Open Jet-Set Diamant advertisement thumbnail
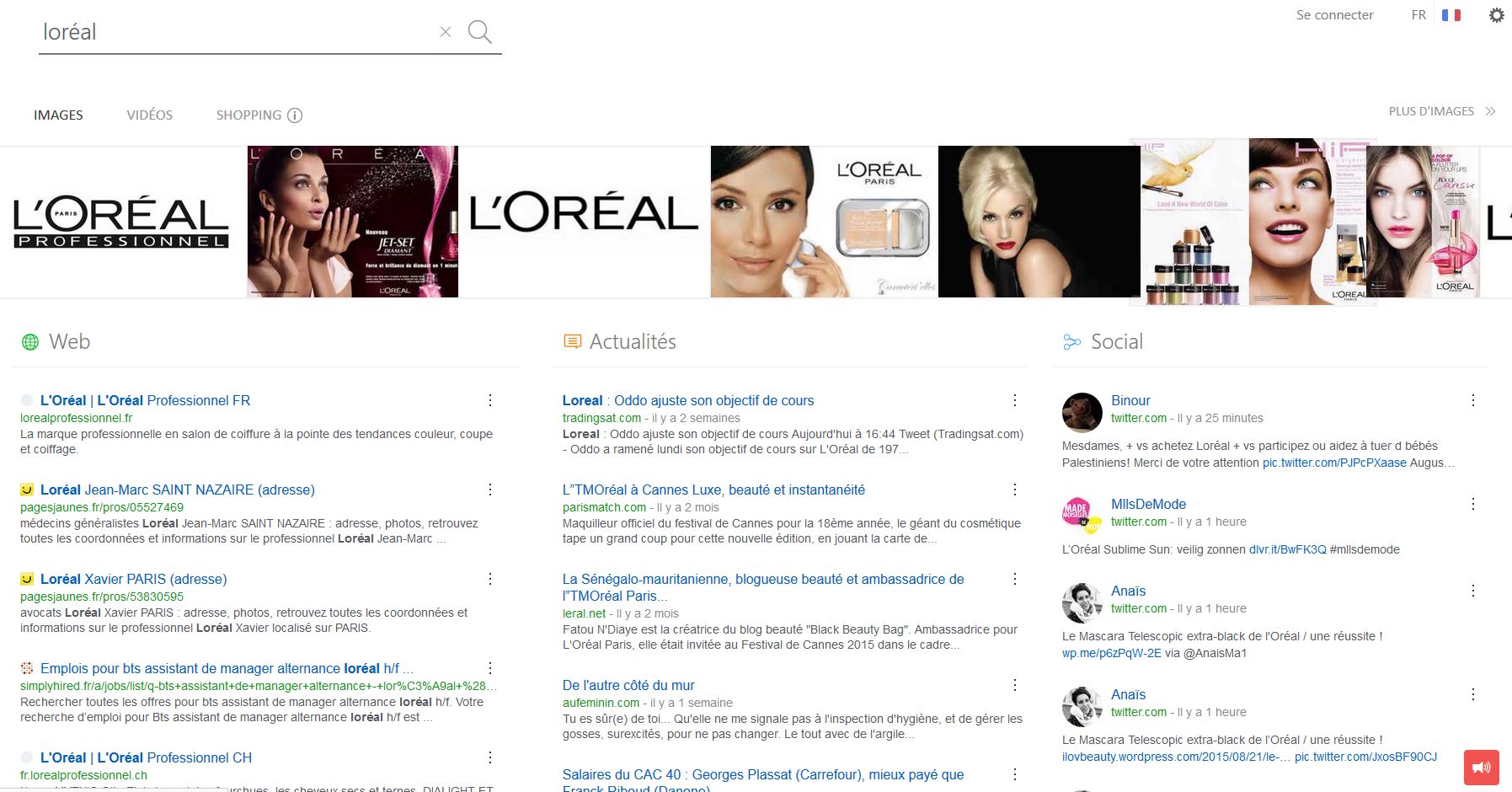The height and width of the screenshot is (792, 1512). coord(352,222)
